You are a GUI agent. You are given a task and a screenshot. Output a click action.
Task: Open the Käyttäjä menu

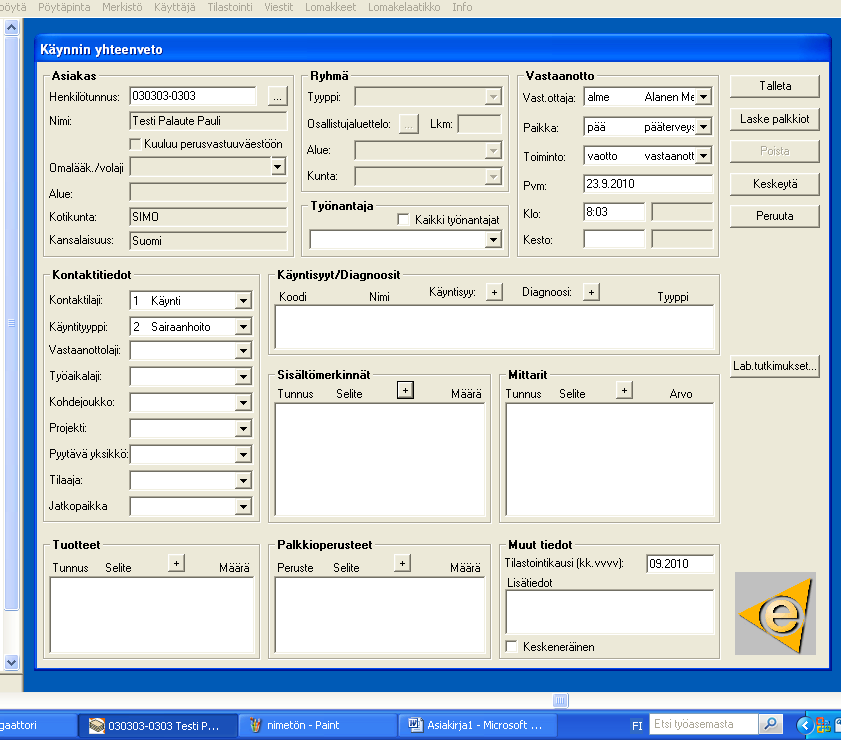174,7
